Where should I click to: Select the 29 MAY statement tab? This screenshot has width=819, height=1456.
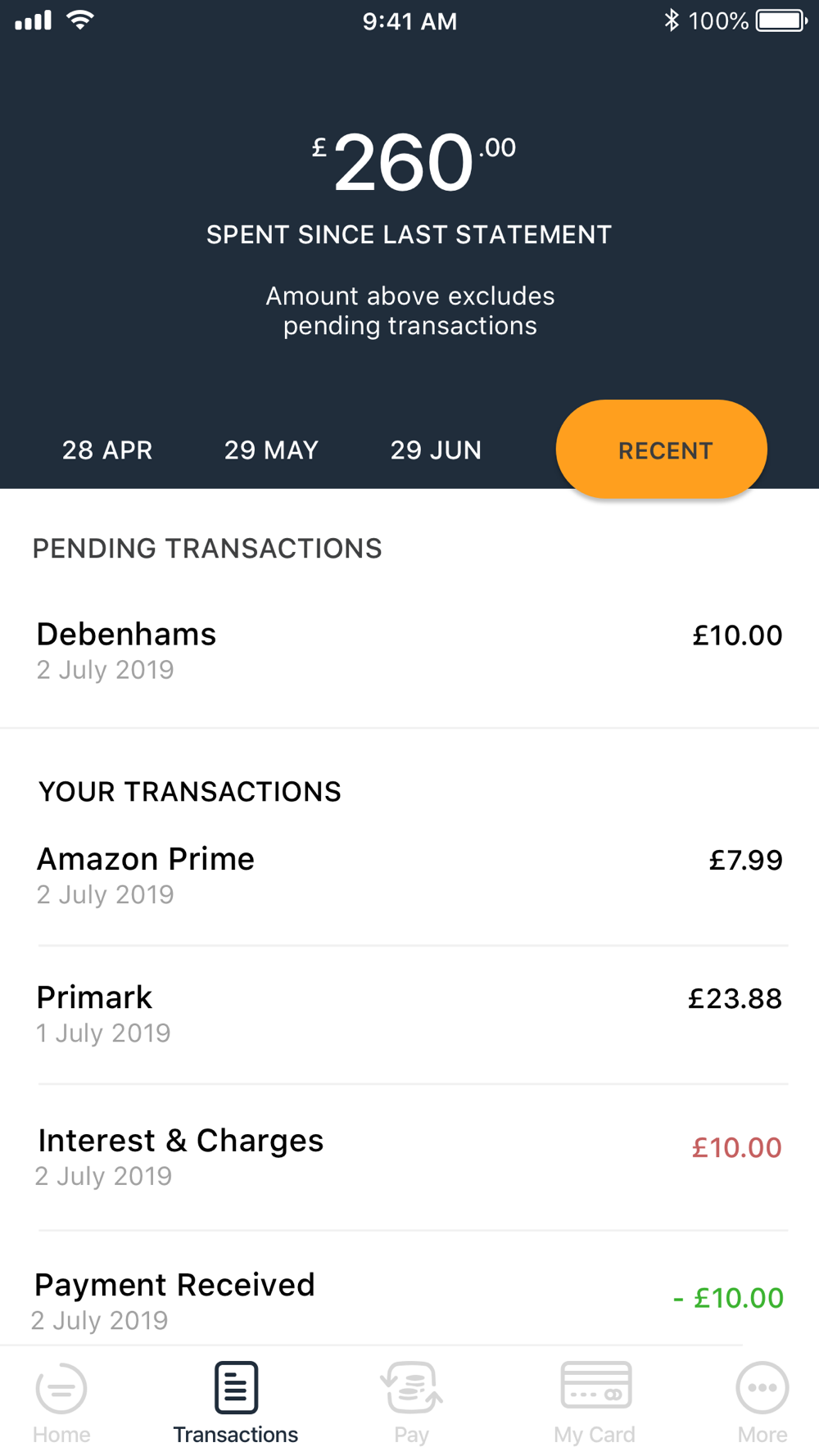coord(271,450)
